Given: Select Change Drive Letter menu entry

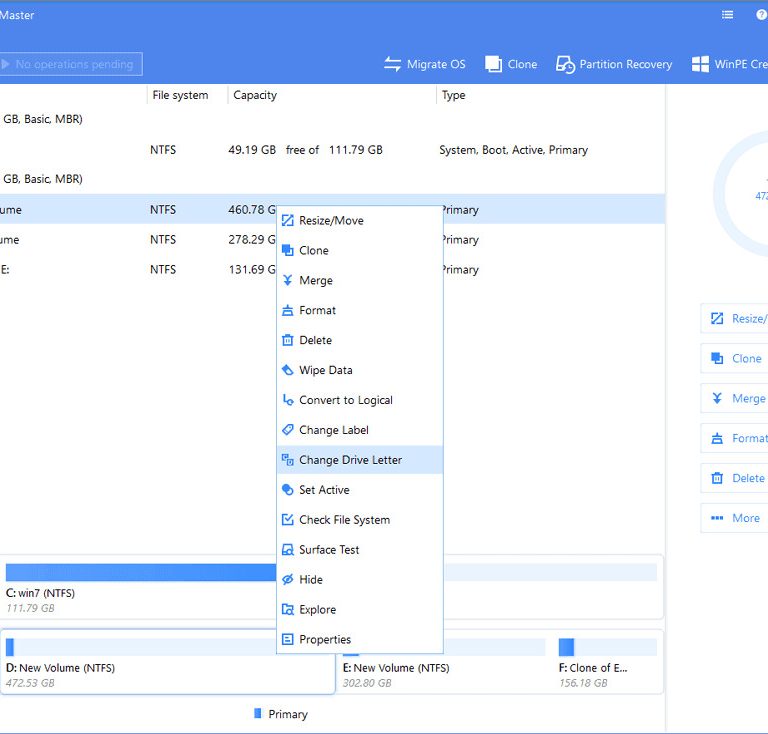Looking at the screenshot, I should (x=360, y=460).
